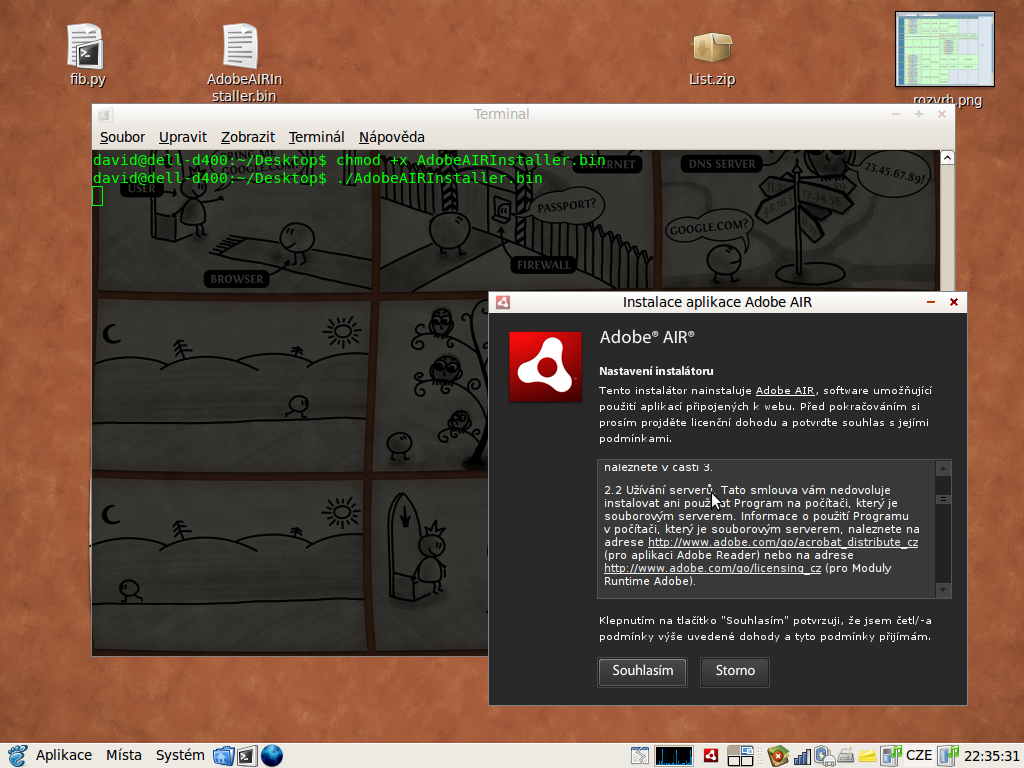Click the GNOME foot logo icon
Viewport: 1024px width, 768px height.
click(x=16, y=756)
